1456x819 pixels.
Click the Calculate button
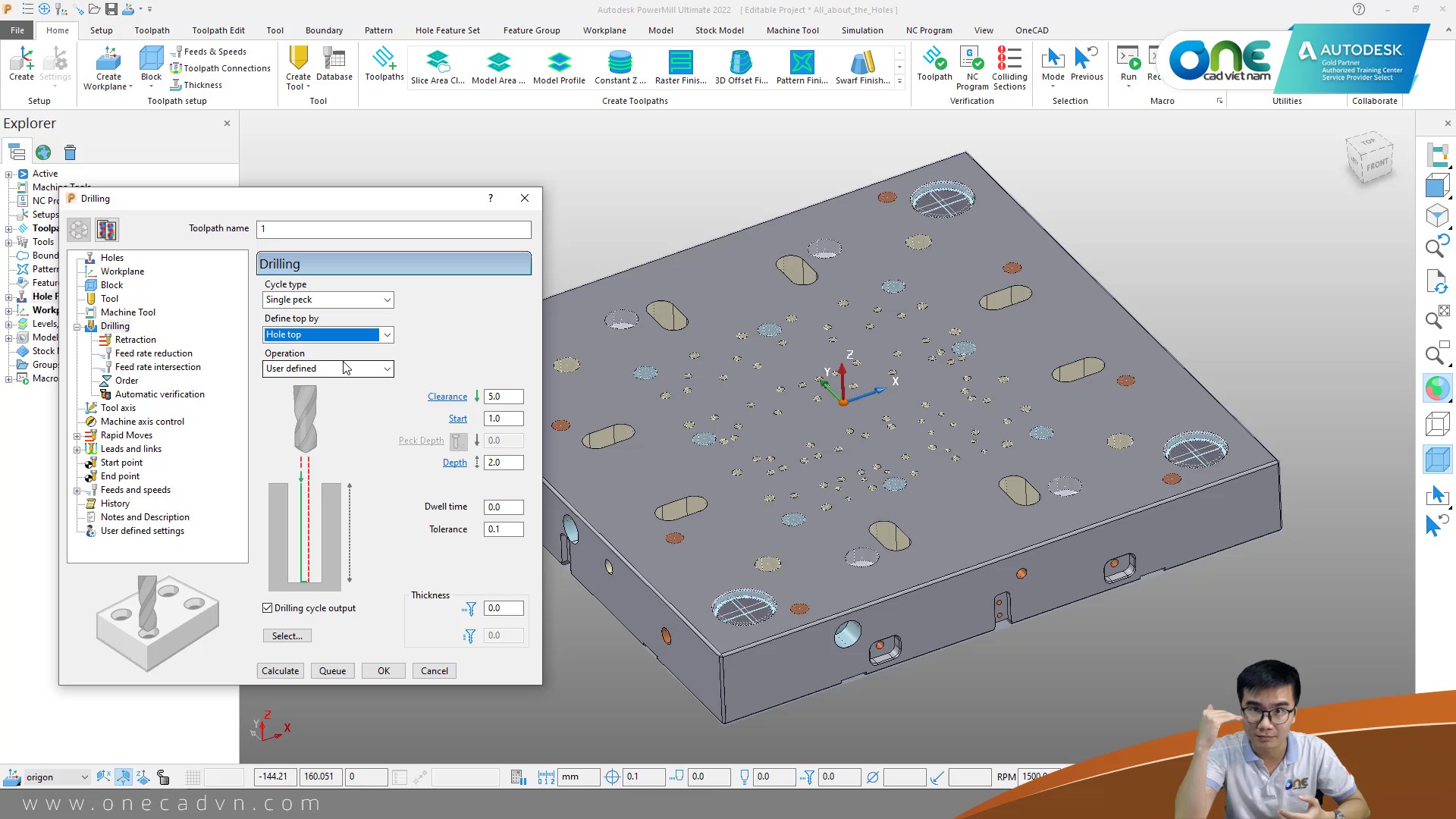coord(281,671)
